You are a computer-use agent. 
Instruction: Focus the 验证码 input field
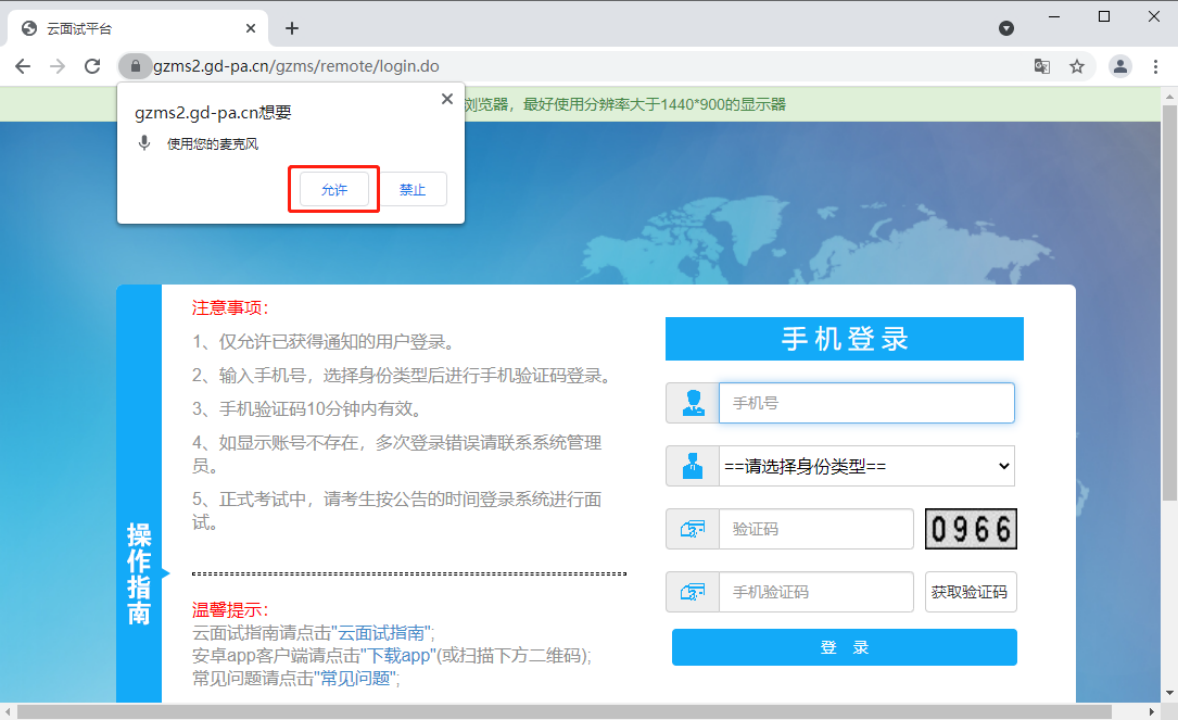816,529
